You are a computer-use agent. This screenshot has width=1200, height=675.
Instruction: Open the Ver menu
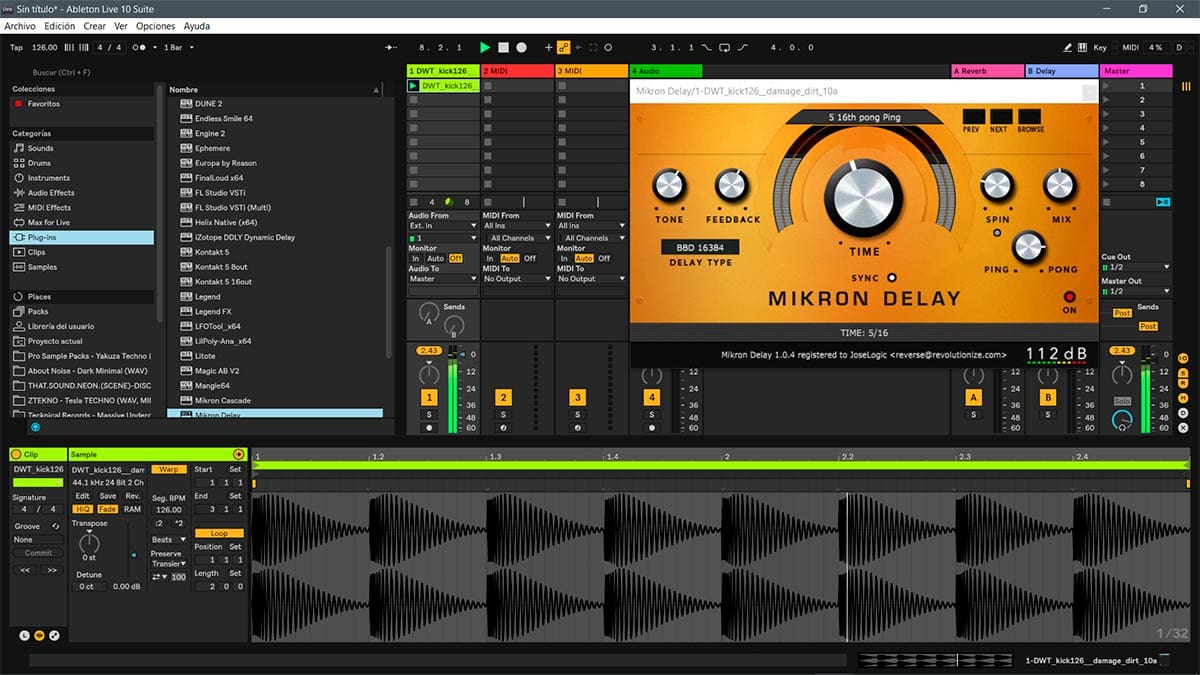(x=121, y=26)
